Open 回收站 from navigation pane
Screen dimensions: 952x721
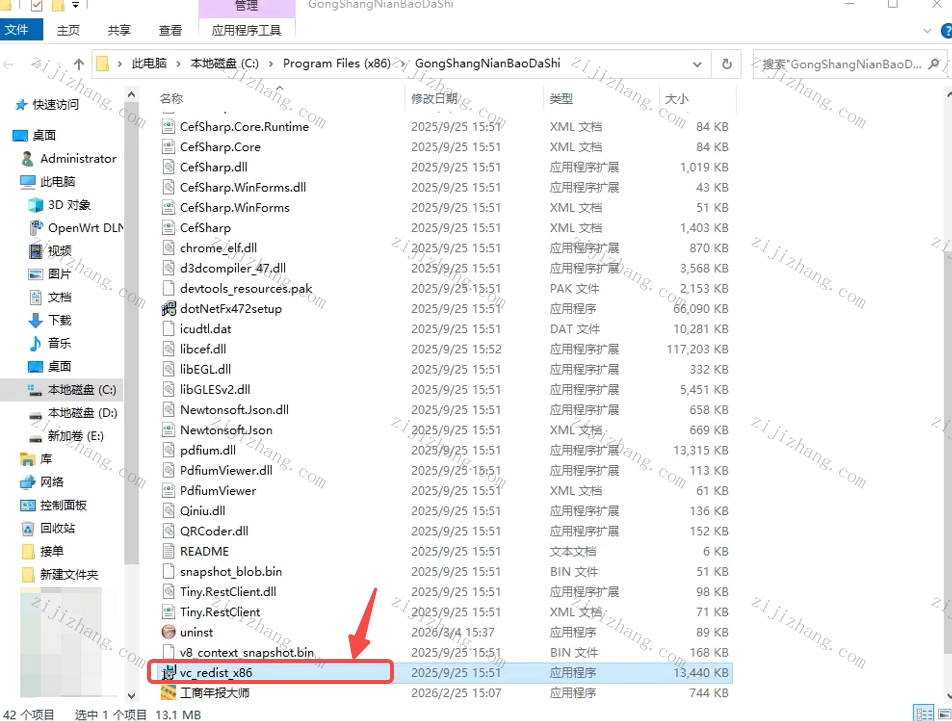click(x=57, y=528)
